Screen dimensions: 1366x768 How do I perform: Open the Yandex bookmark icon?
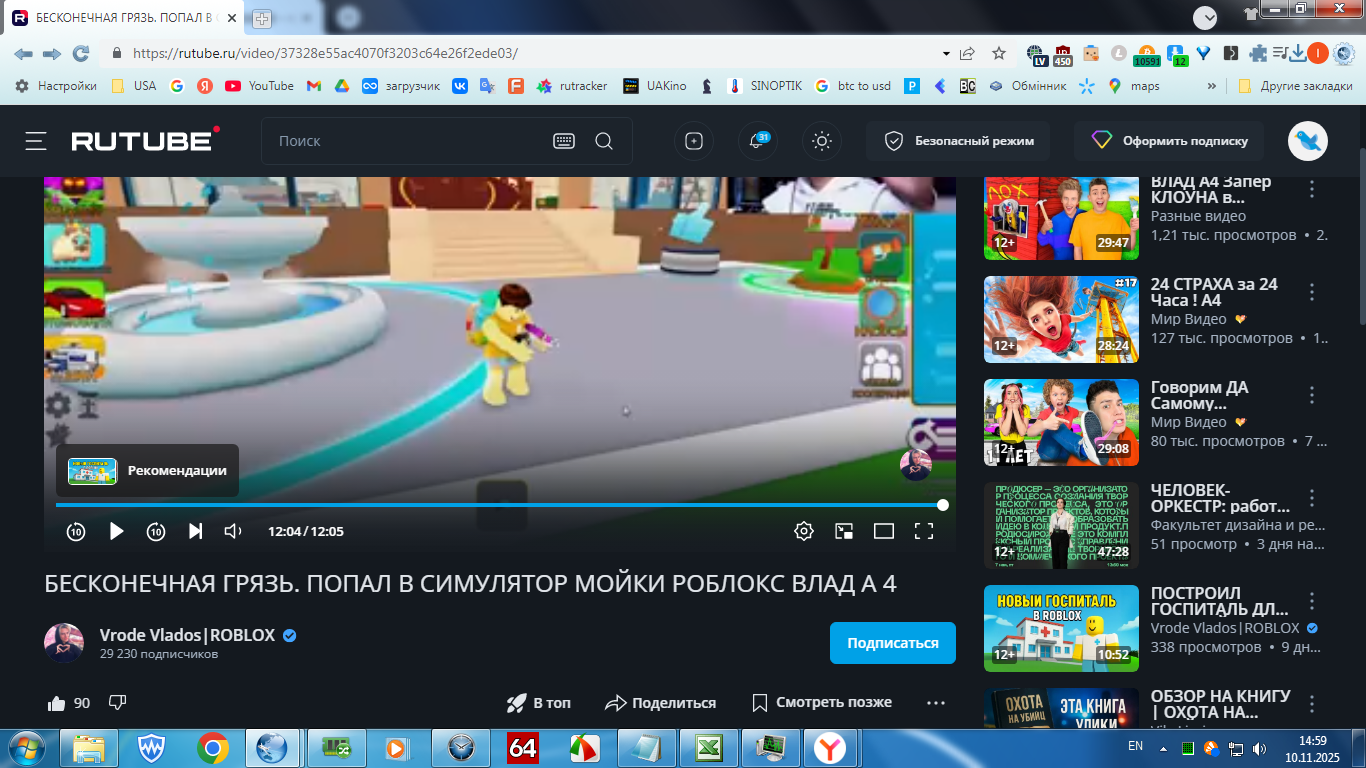(x=204, y=86)
